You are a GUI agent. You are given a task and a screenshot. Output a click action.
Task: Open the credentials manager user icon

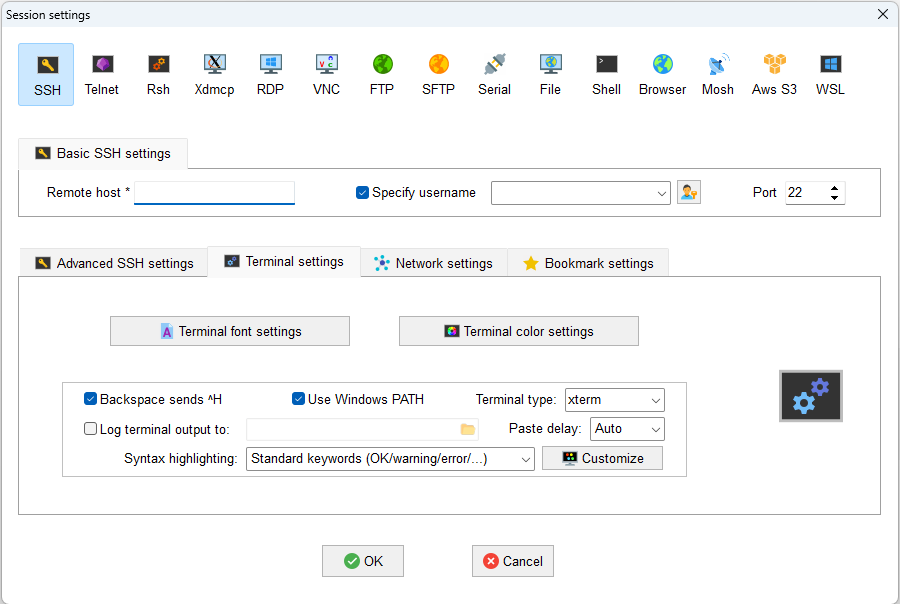(x=689, y=192)
